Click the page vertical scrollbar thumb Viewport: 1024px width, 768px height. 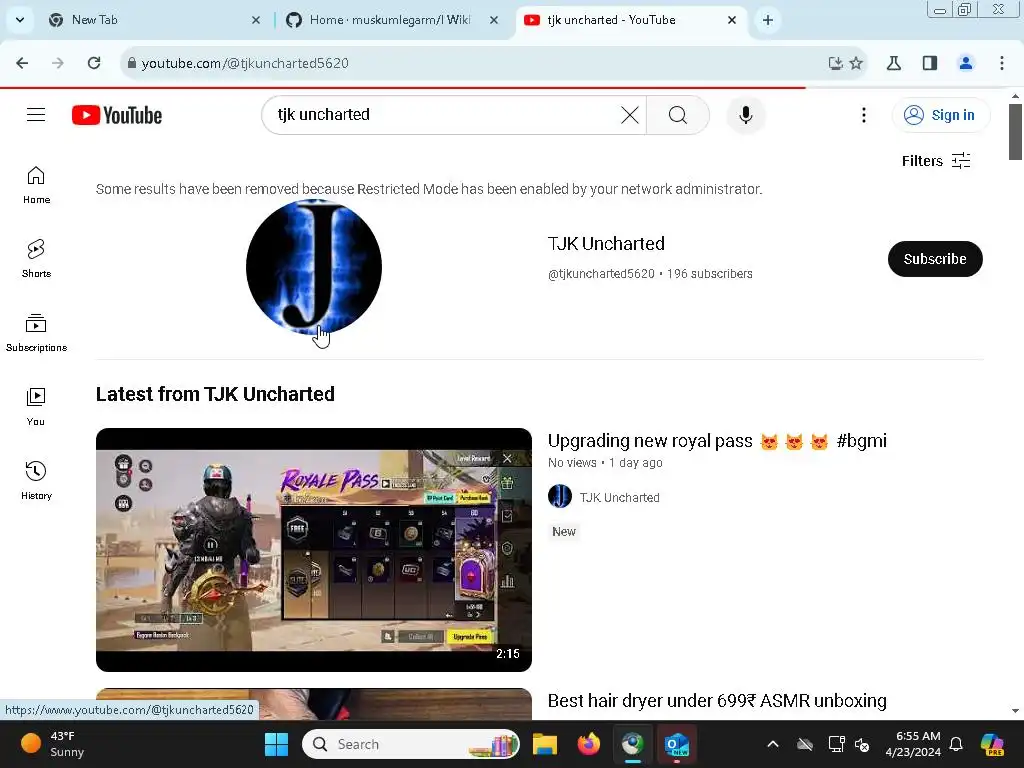pos(1015,131)
